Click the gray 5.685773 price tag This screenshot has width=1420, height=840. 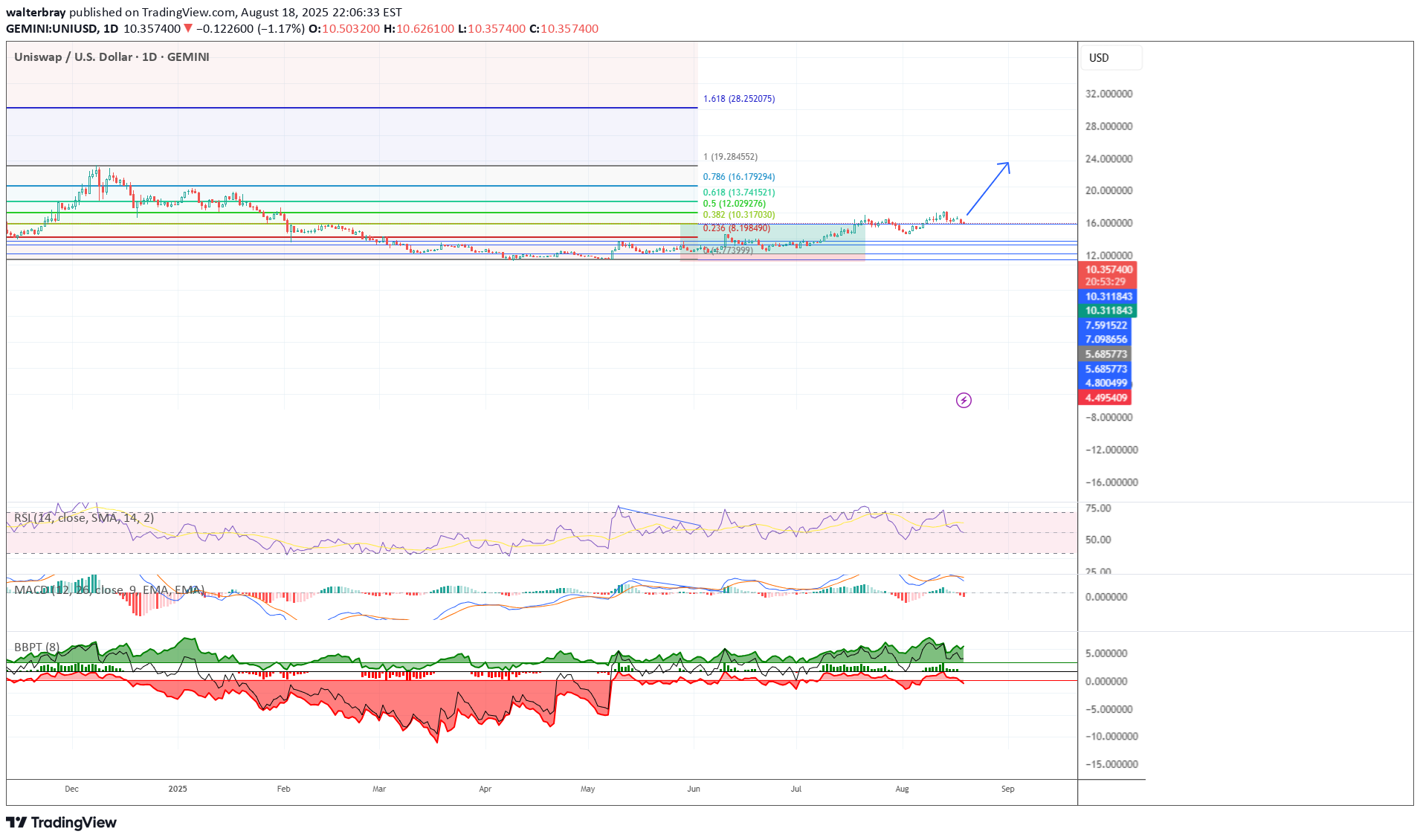[1105, 355]
